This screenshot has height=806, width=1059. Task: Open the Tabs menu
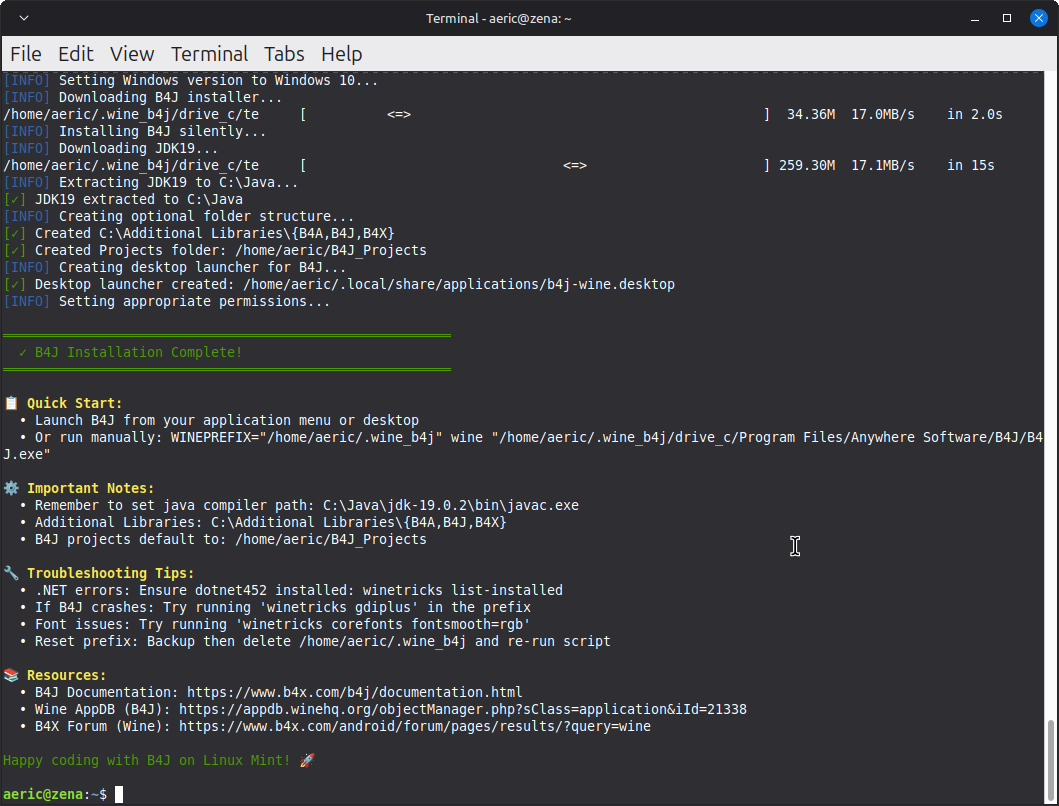[x=284, y=54]
